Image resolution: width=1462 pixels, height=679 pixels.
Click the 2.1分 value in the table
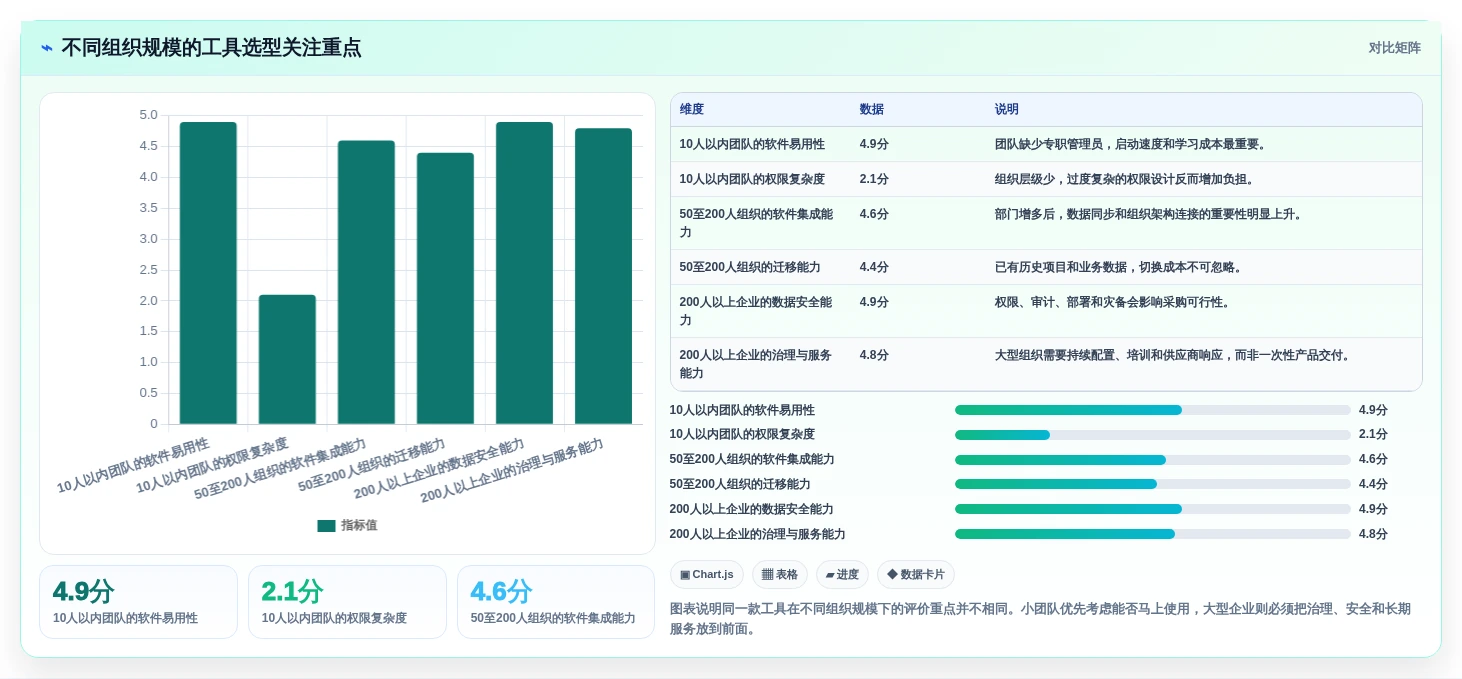(x=874, y=179)
